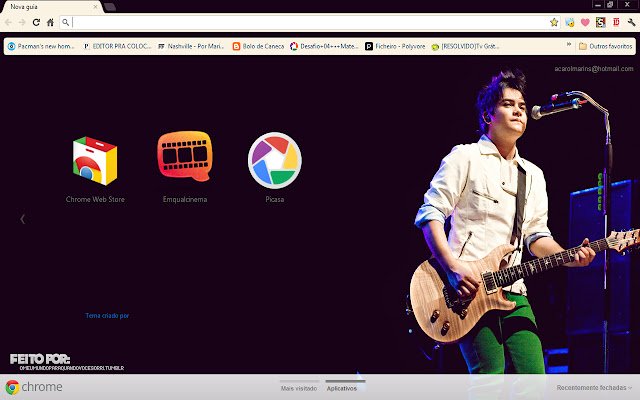
Task: Go forward with the forward arrow
Action: (x=22, y=22)
